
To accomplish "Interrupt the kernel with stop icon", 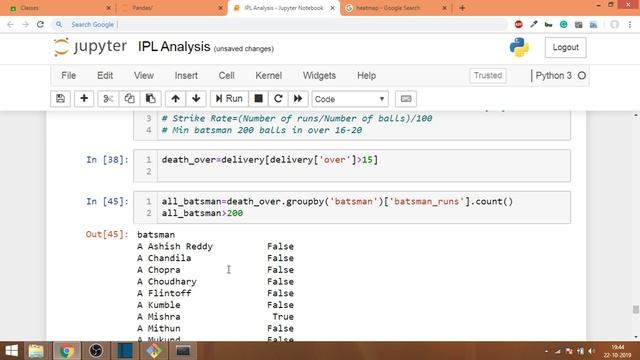I will 258,99.
